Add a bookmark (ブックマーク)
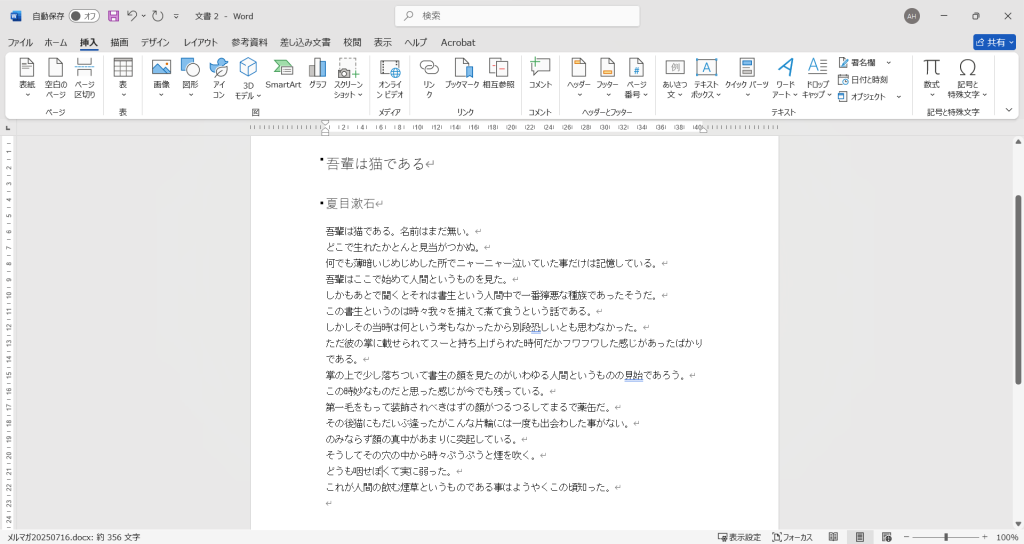Screen dimensions: 1024x544 pyautogui.click(x=462, y=74)
